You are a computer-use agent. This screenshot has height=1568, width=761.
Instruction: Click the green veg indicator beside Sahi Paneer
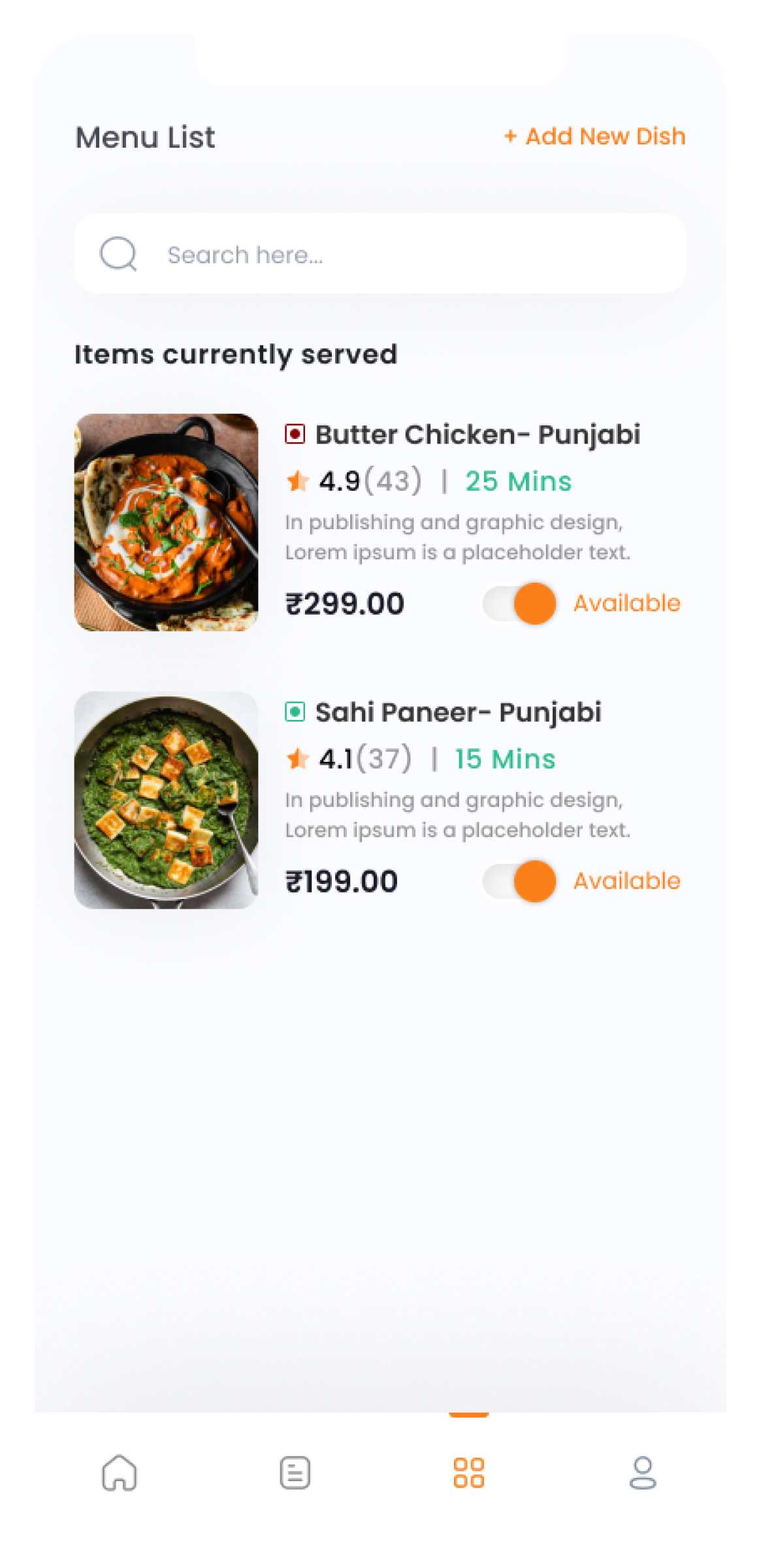click(295, 711)
